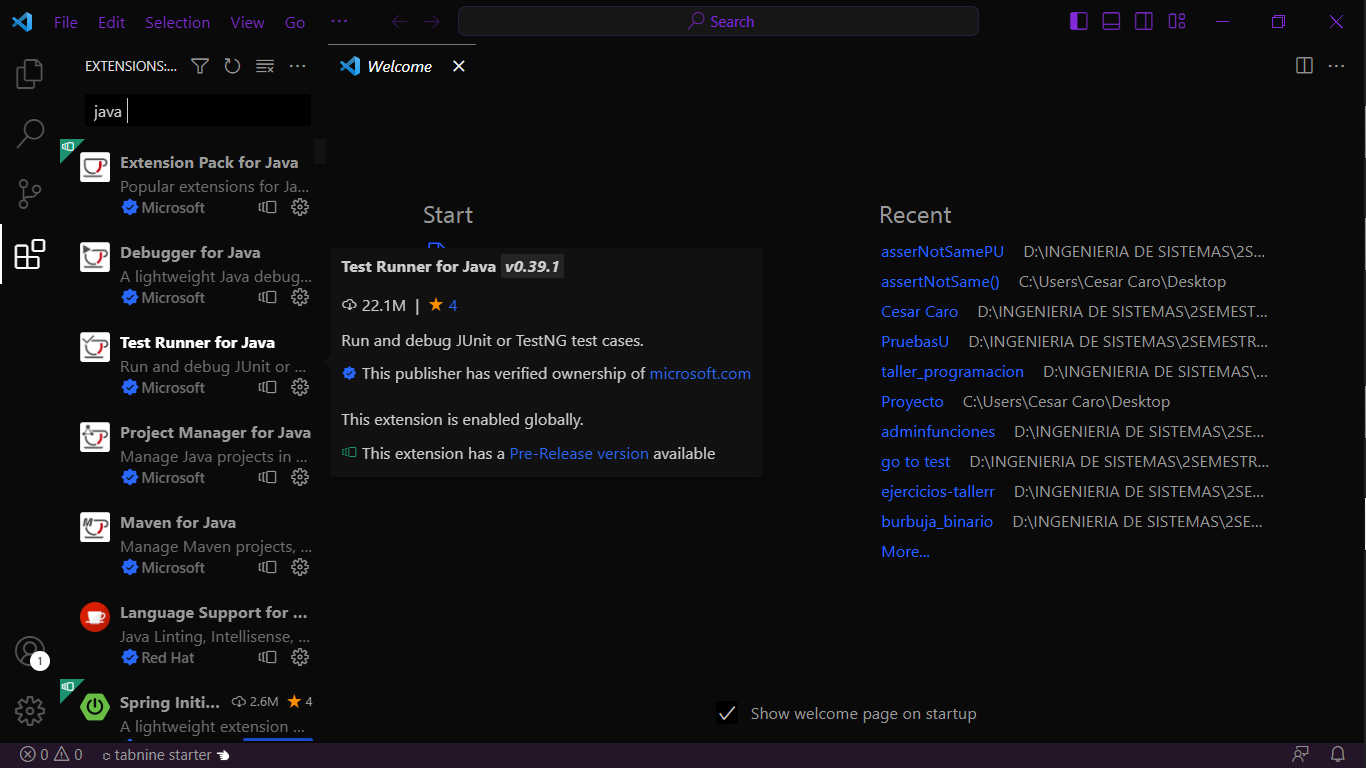1366x768 pixels.
Task: Clear extensions search results
Action: coord(265,66)
